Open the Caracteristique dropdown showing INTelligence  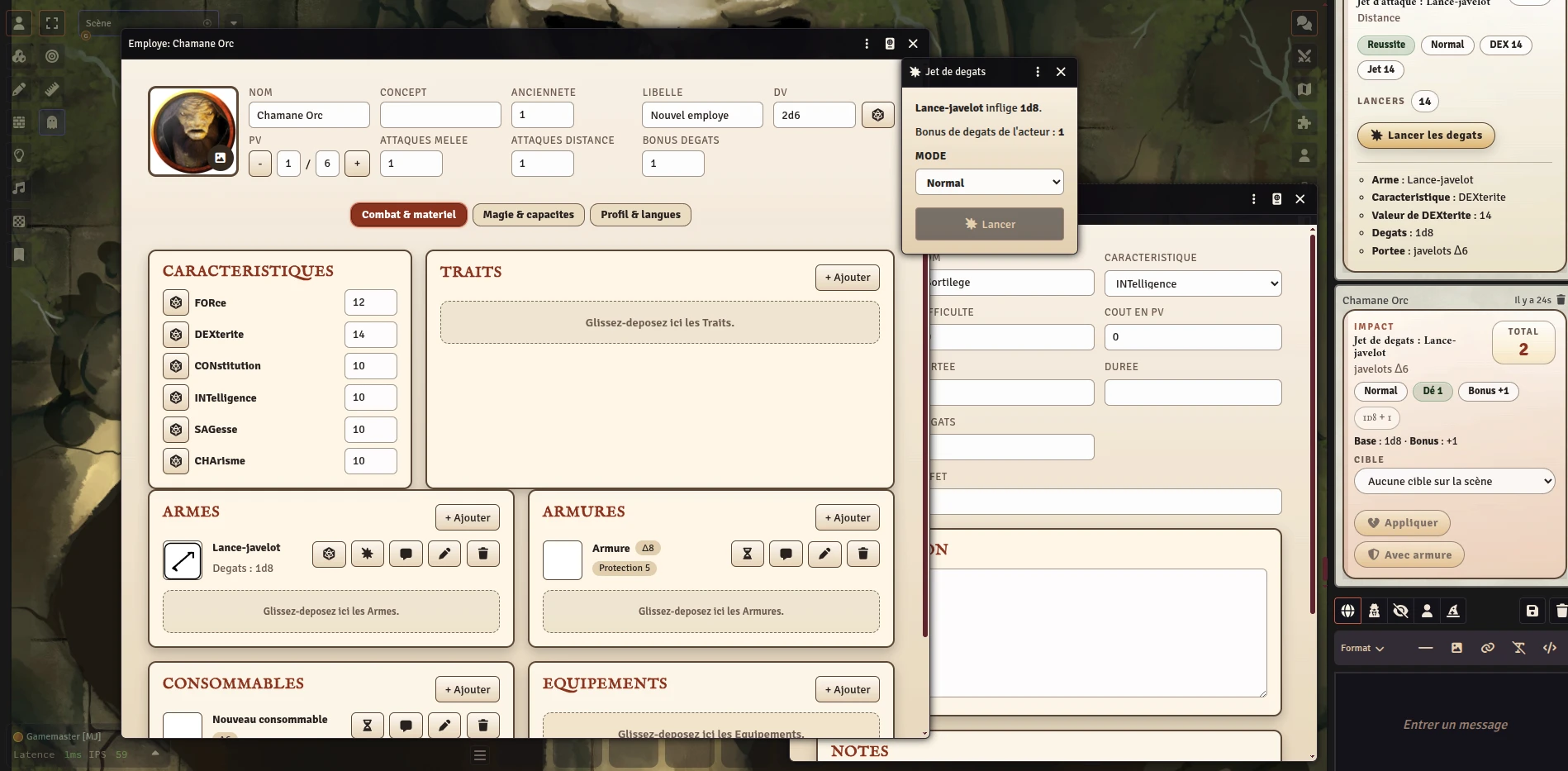[1192, 283]
